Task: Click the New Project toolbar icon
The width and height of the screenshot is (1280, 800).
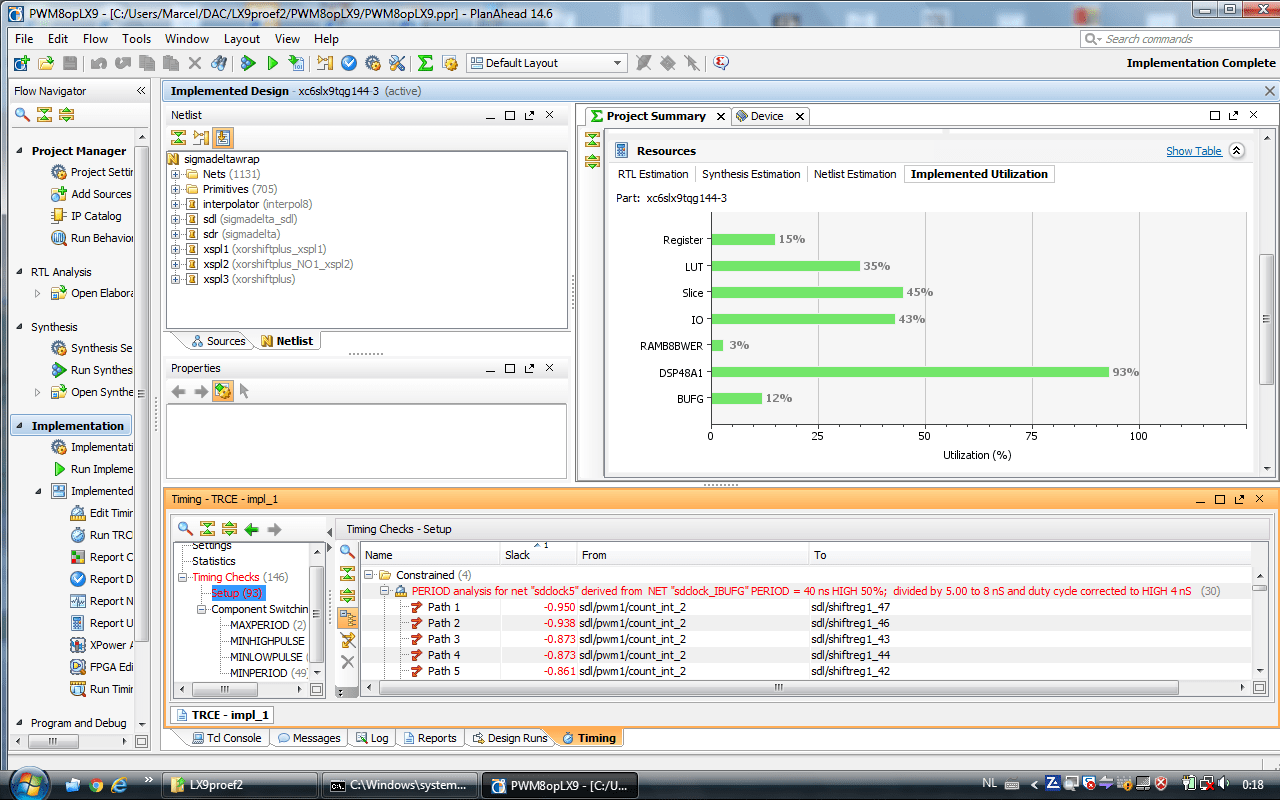Action: point(21,63)
